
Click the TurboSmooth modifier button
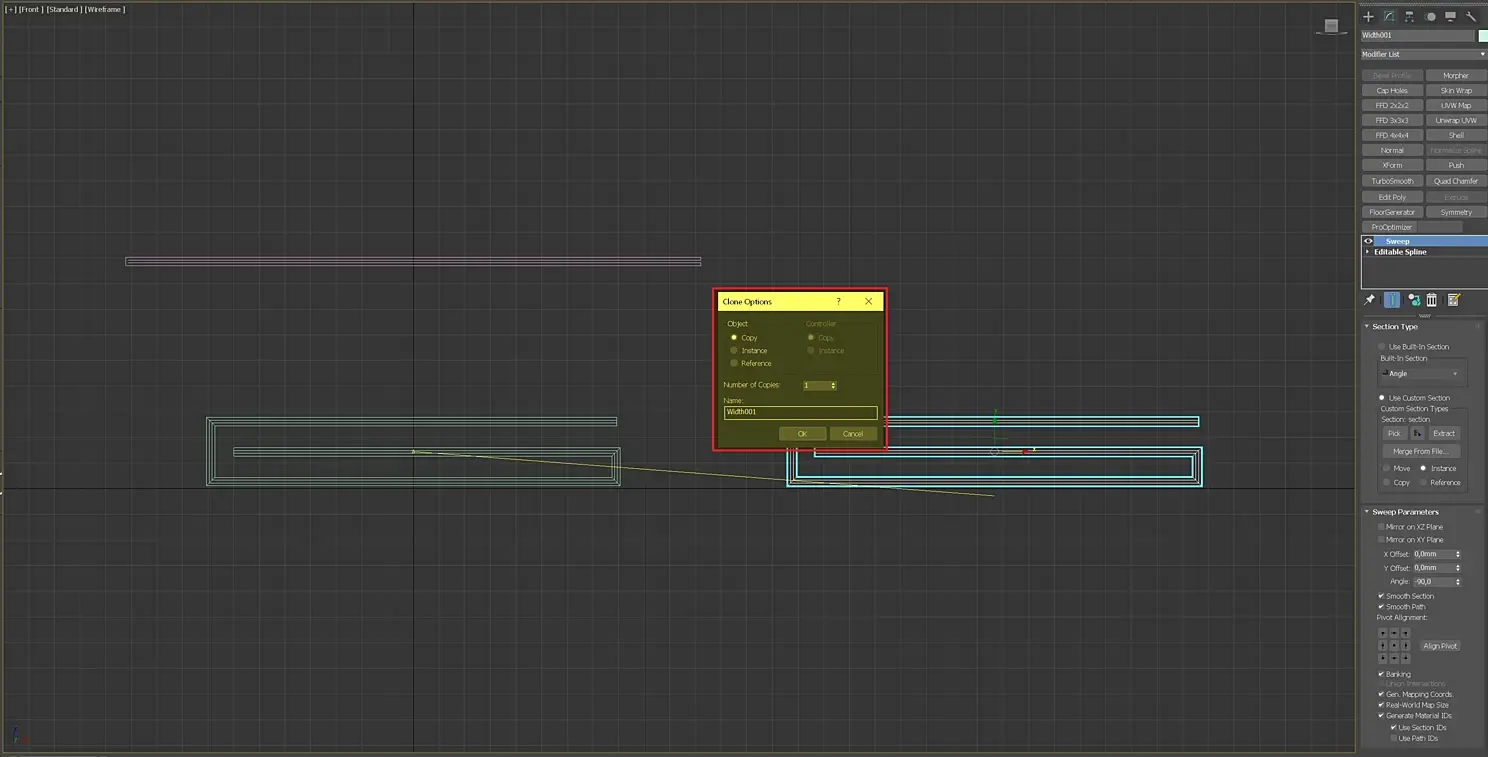[x=1392, y=181]
